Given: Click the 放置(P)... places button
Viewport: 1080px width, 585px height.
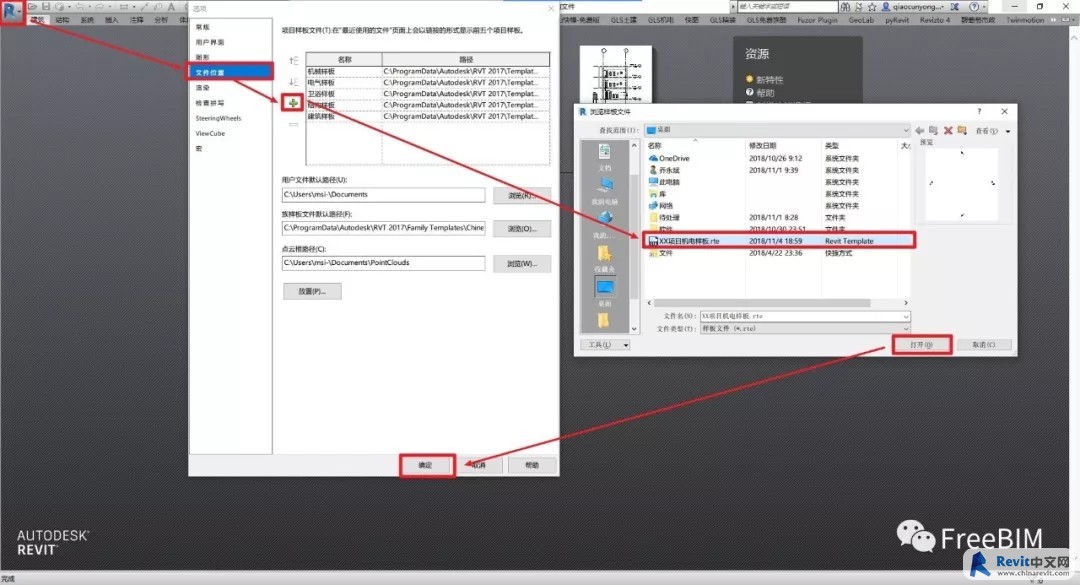Looking at the screenshot, I should pos(312,291).
